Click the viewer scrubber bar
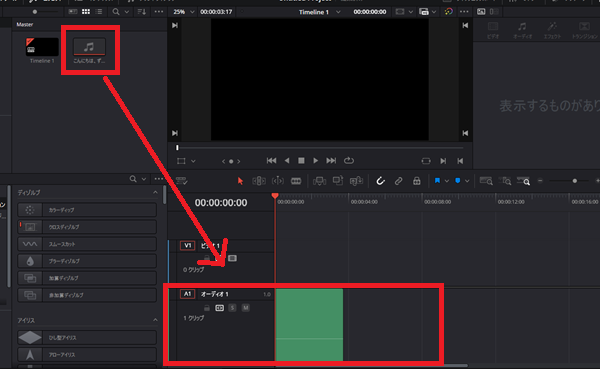 click(x=320, y=147)
